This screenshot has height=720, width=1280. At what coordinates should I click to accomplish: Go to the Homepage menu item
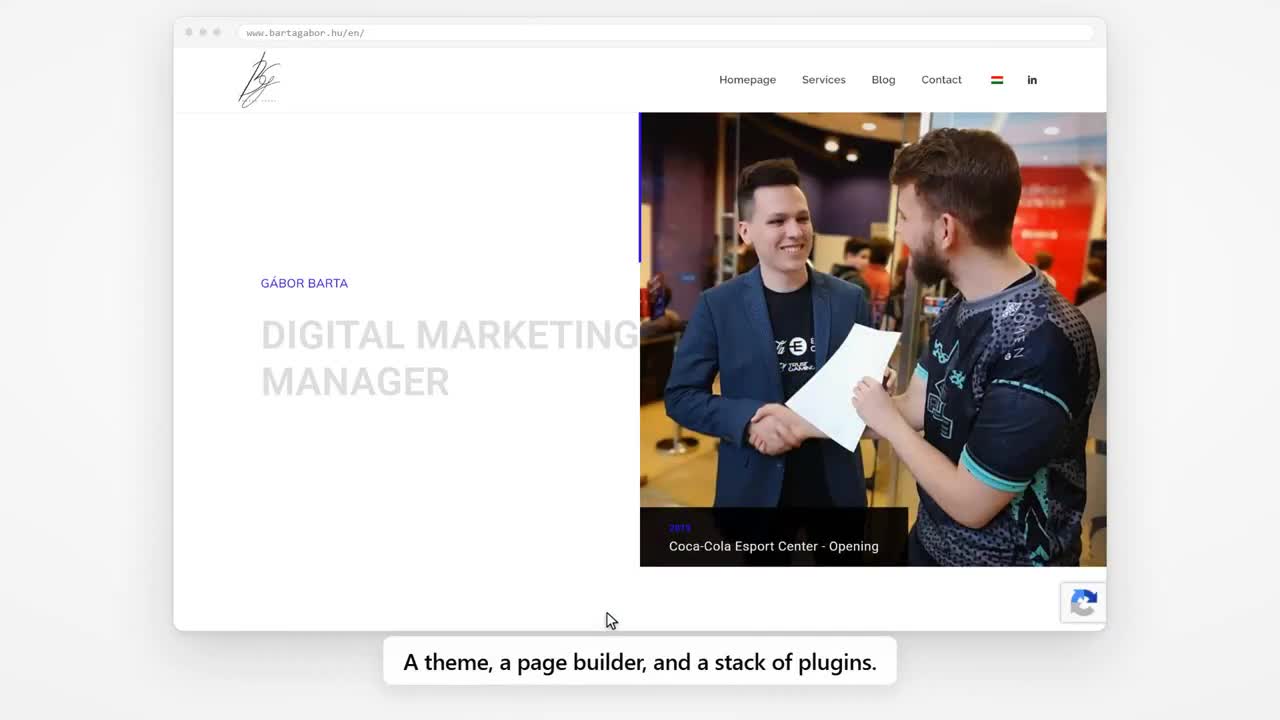pos(747,80)
